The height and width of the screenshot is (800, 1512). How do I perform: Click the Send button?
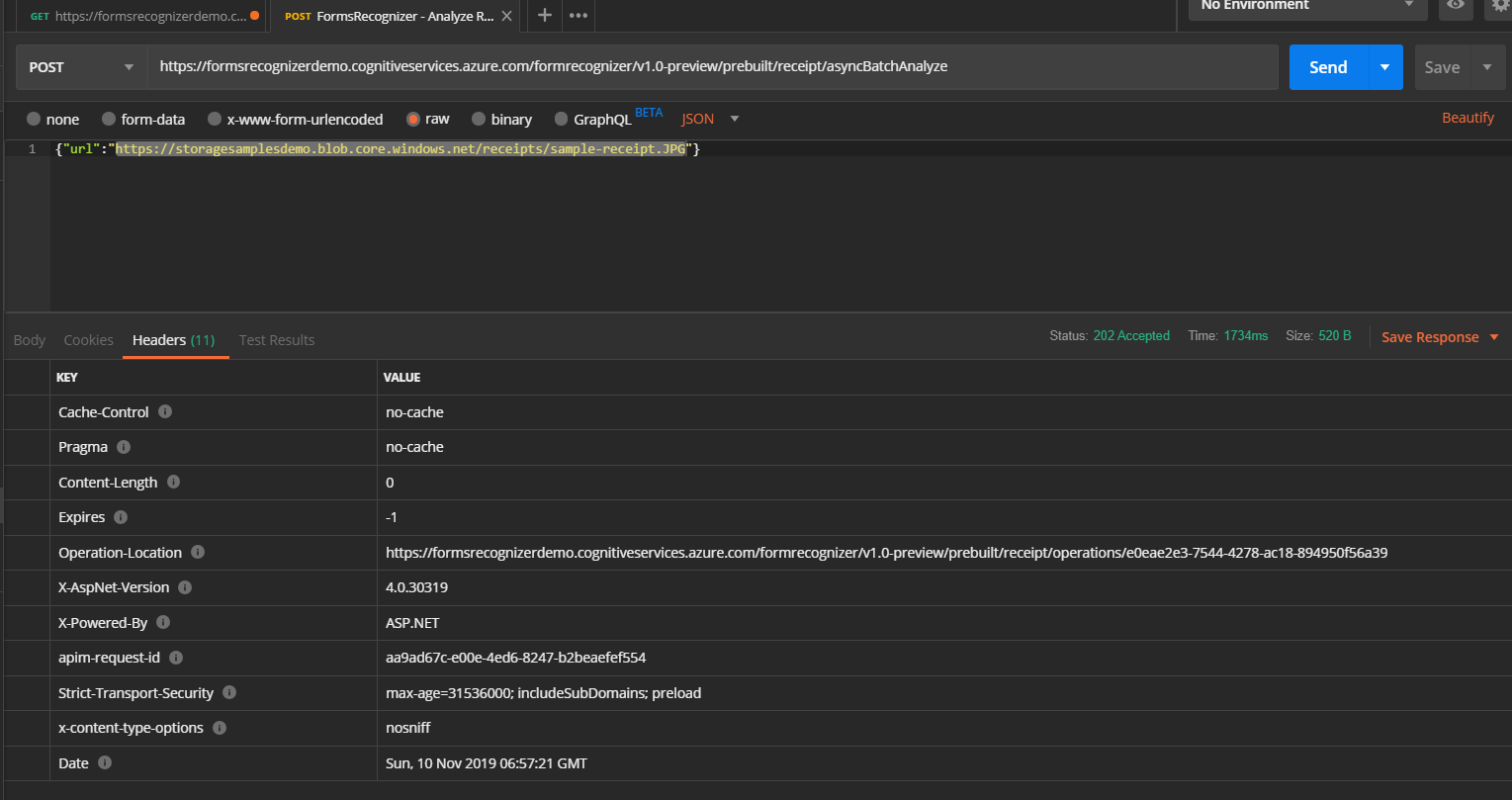[1328, 67]
